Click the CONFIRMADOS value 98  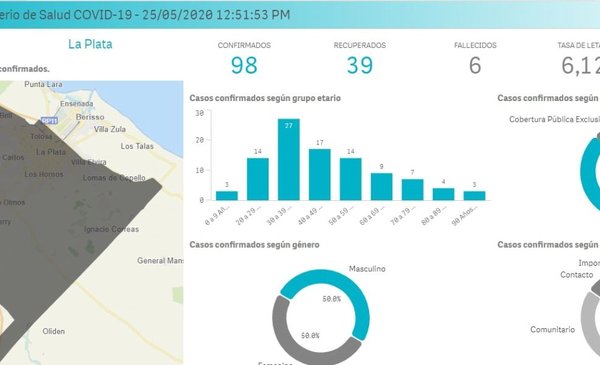pyautogui.click(x=244, y=65)
